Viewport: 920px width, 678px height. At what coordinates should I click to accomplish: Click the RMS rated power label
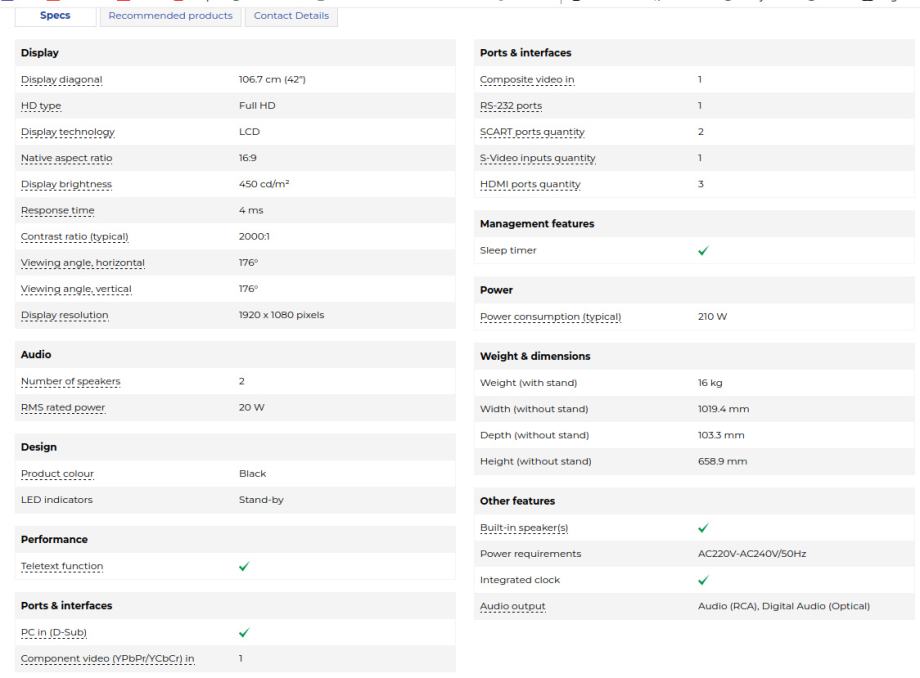coord(63,408)
